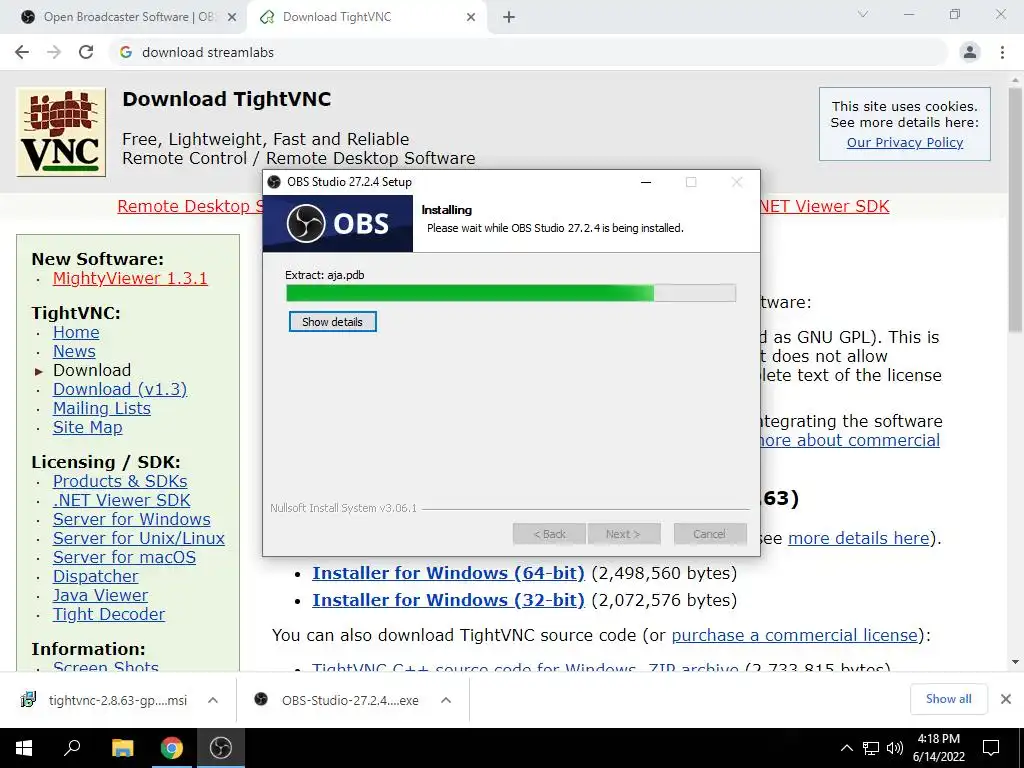Viewport: 1024px width, 768px height.
Task: Open a new browser tab with plus
Action: [x=509, y=17]
